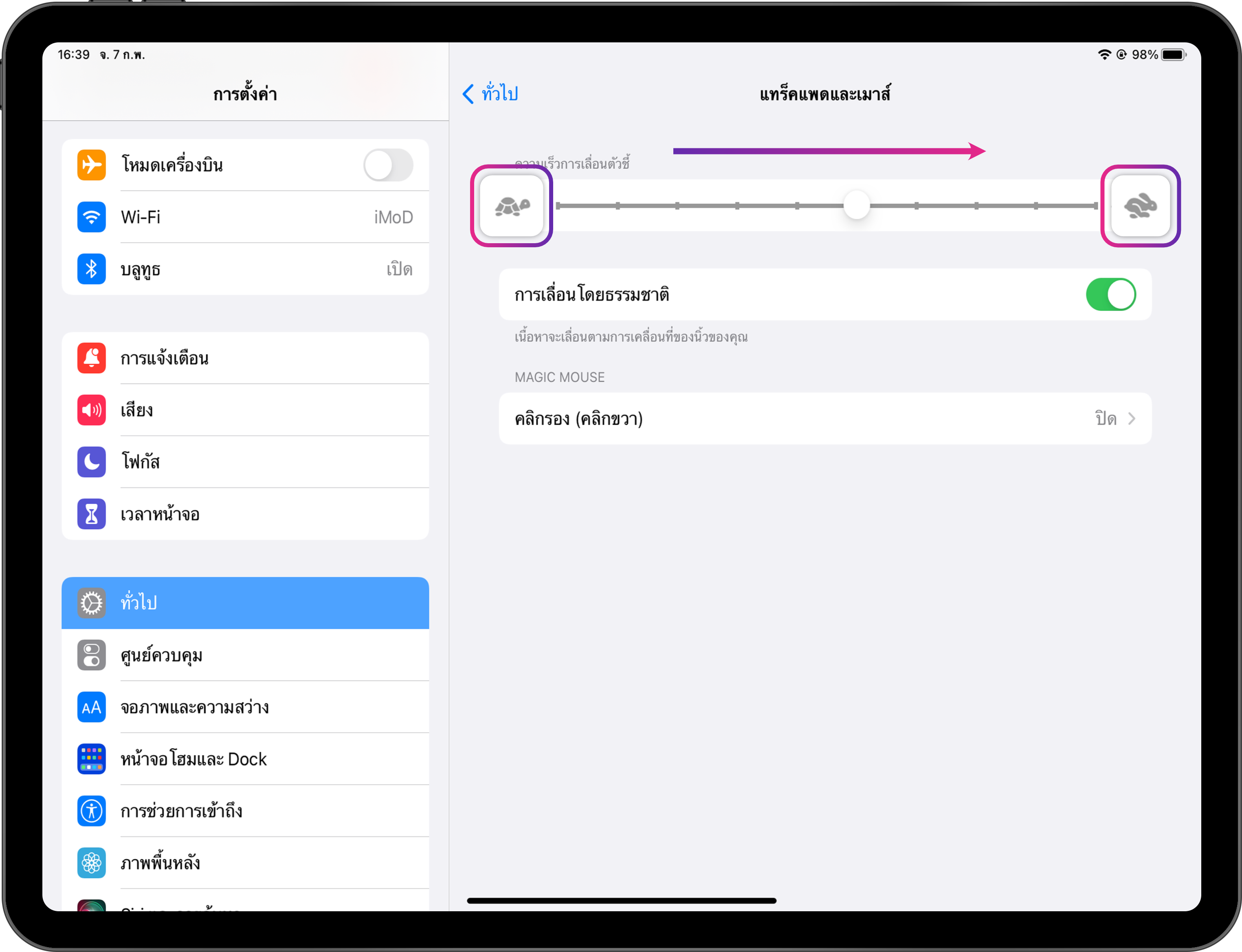Tap the purple Focus moon icon
This screenshot has width=1242, height=952.
pos(91,462)
